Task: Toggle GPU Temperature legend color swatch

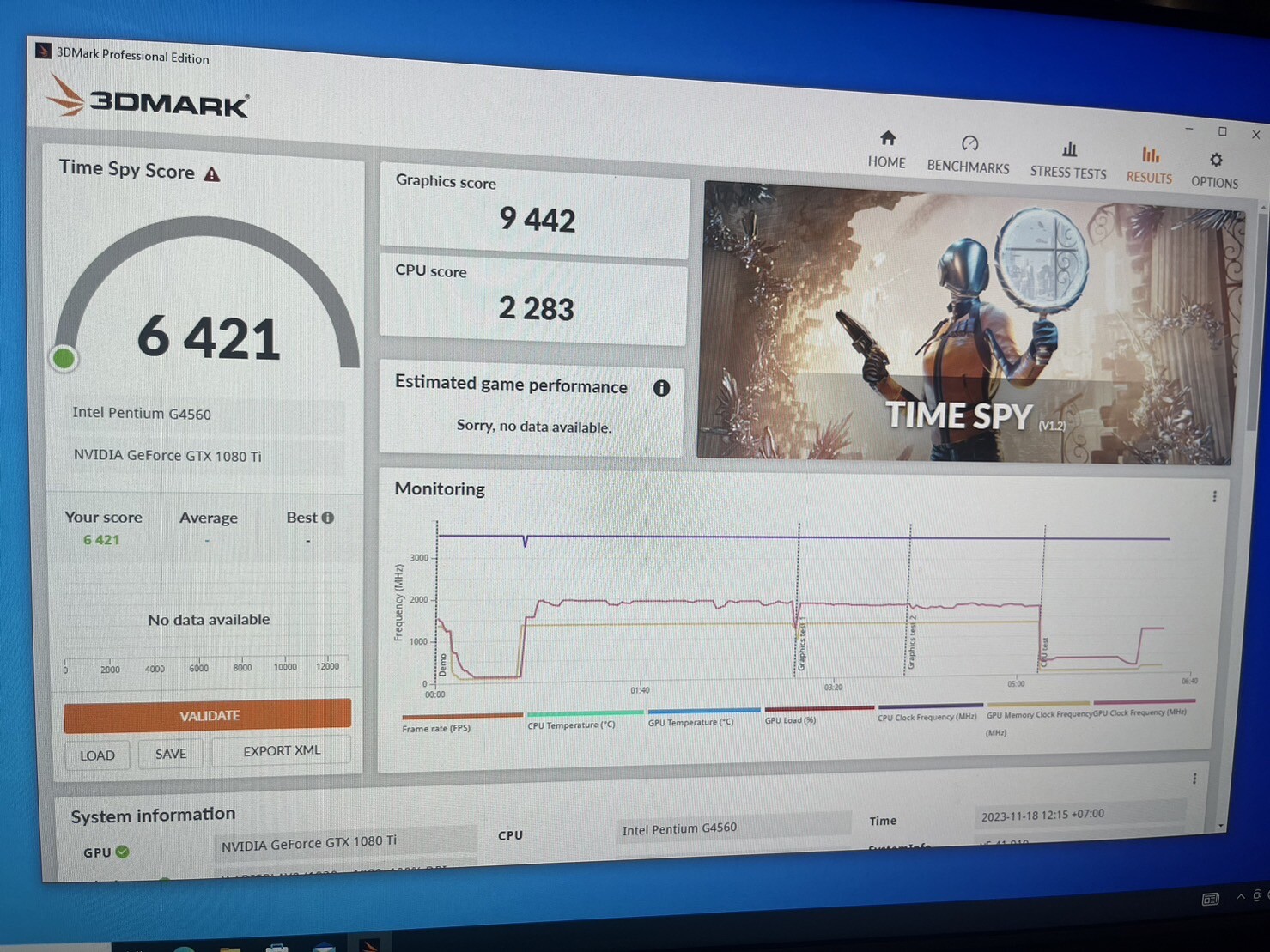Action: [703, 711]
